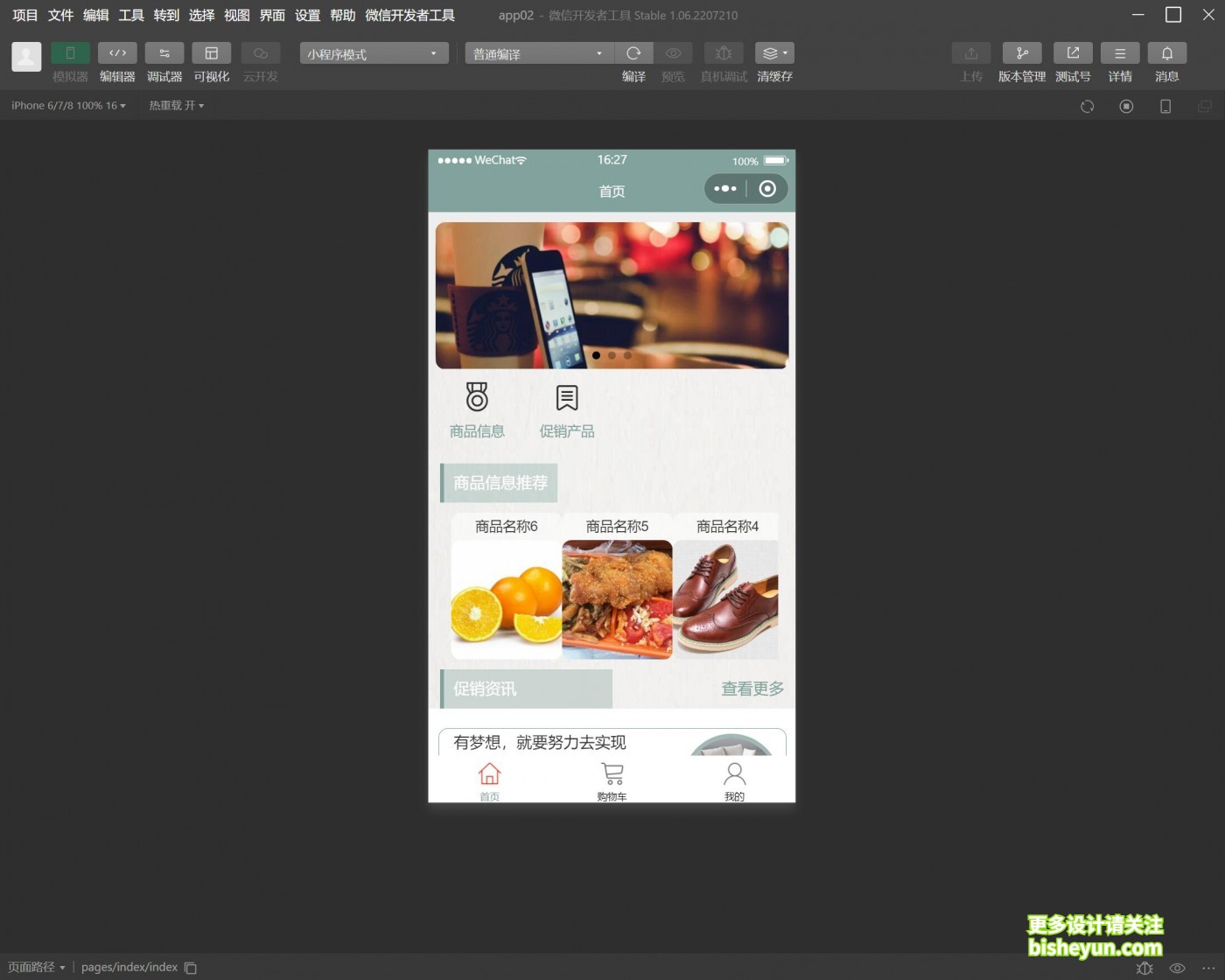Viewport: 1225px width, 980px height.
Task: Open 商品名称5 food product thumbnail
Action: pos(617,599)
